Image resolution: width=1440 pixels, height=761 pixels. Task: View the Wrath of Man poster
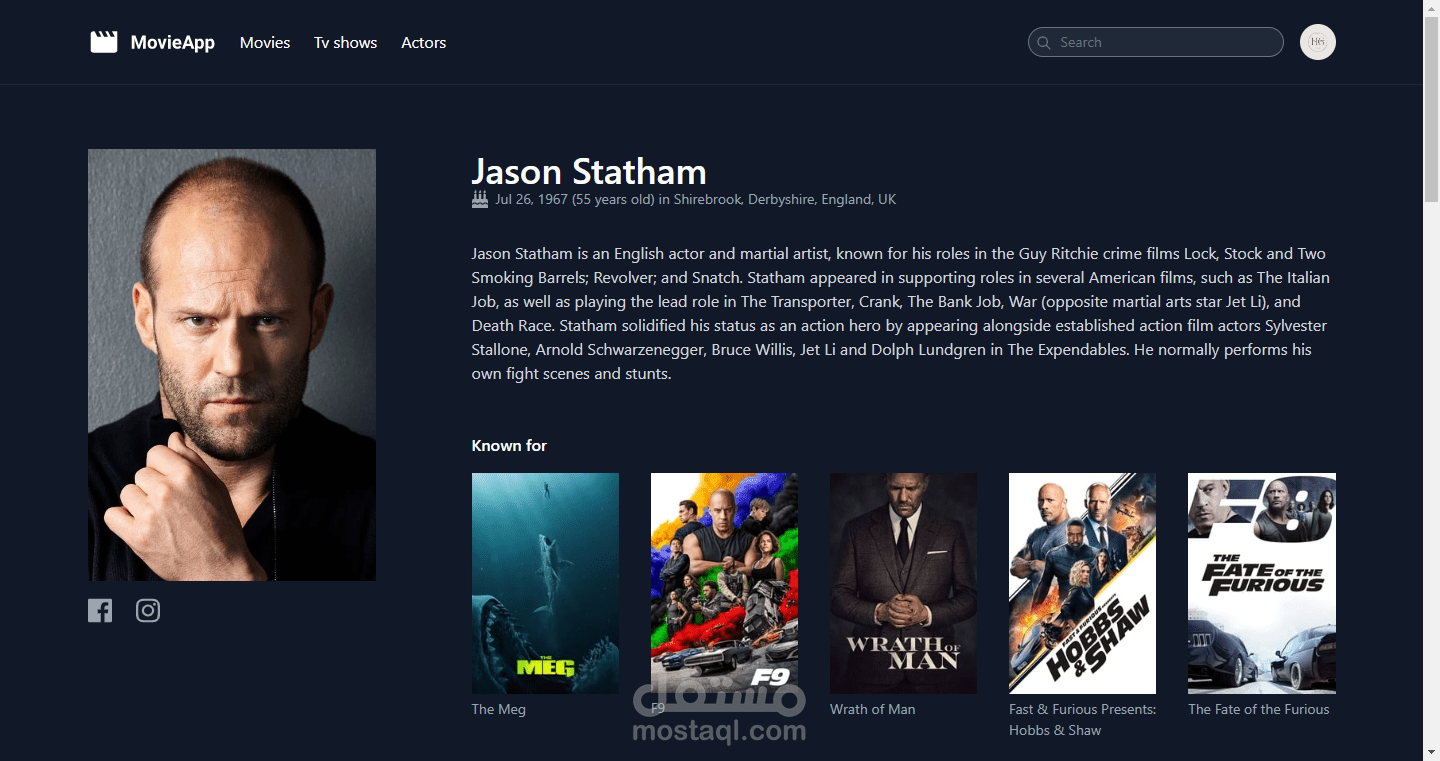pyautogui.click(x=903, y=583)
